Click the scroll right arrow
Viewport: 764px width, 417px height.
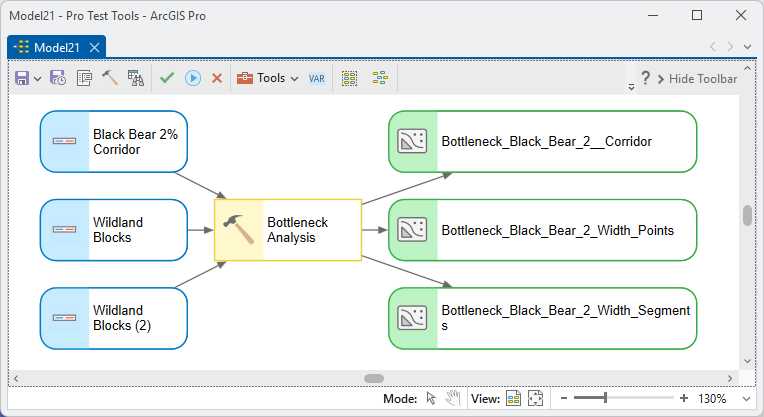[x=730, y=379]
